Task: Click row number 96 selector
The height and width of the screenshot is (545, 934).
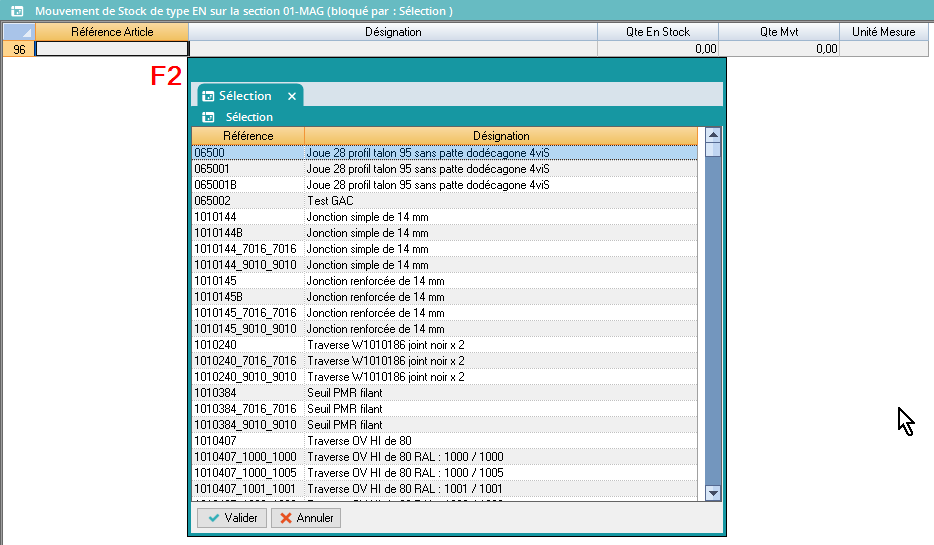Action: click(19, 49)
